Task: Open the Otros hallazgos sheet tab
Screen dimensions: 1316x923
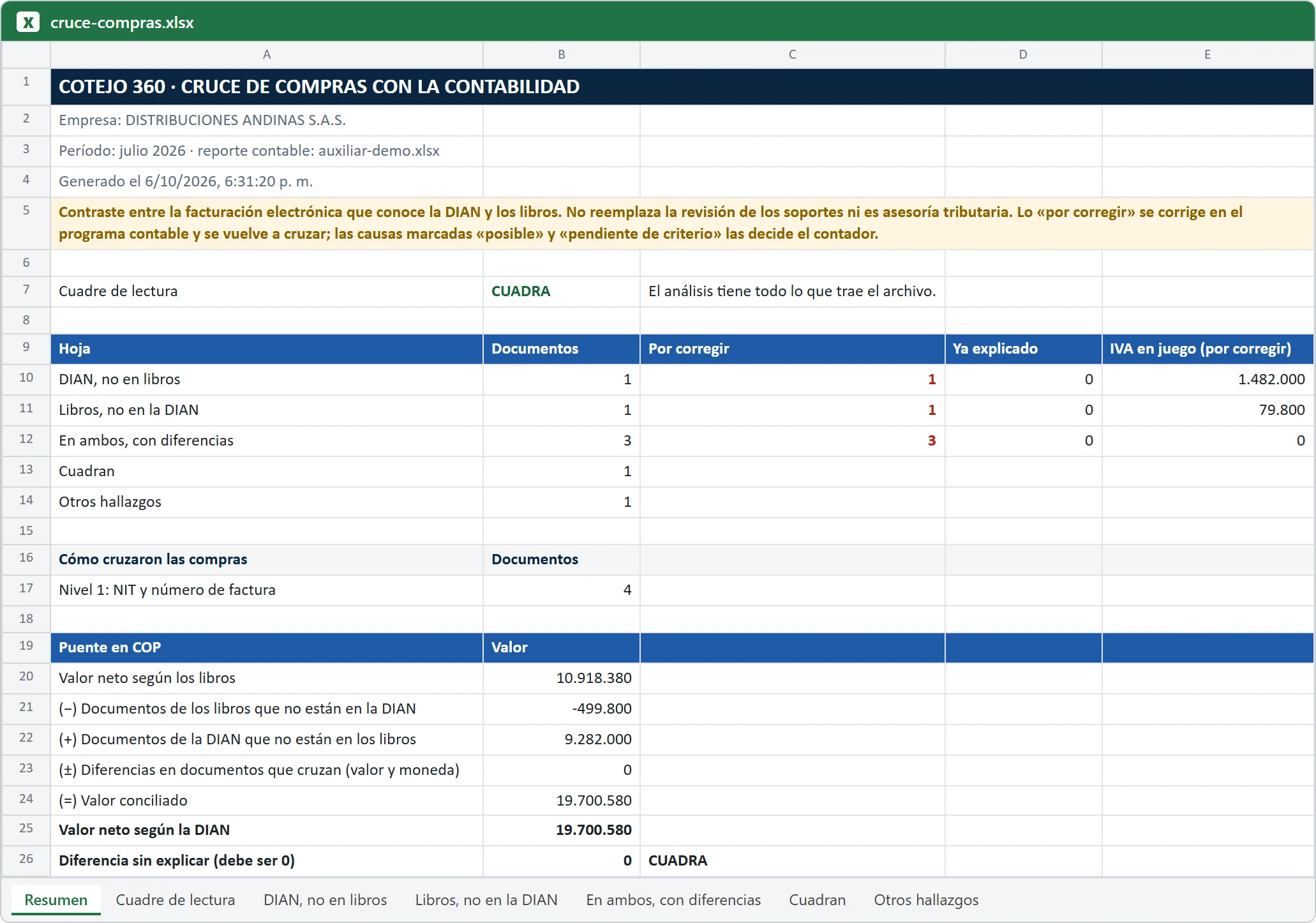Action: coord(926,900)
